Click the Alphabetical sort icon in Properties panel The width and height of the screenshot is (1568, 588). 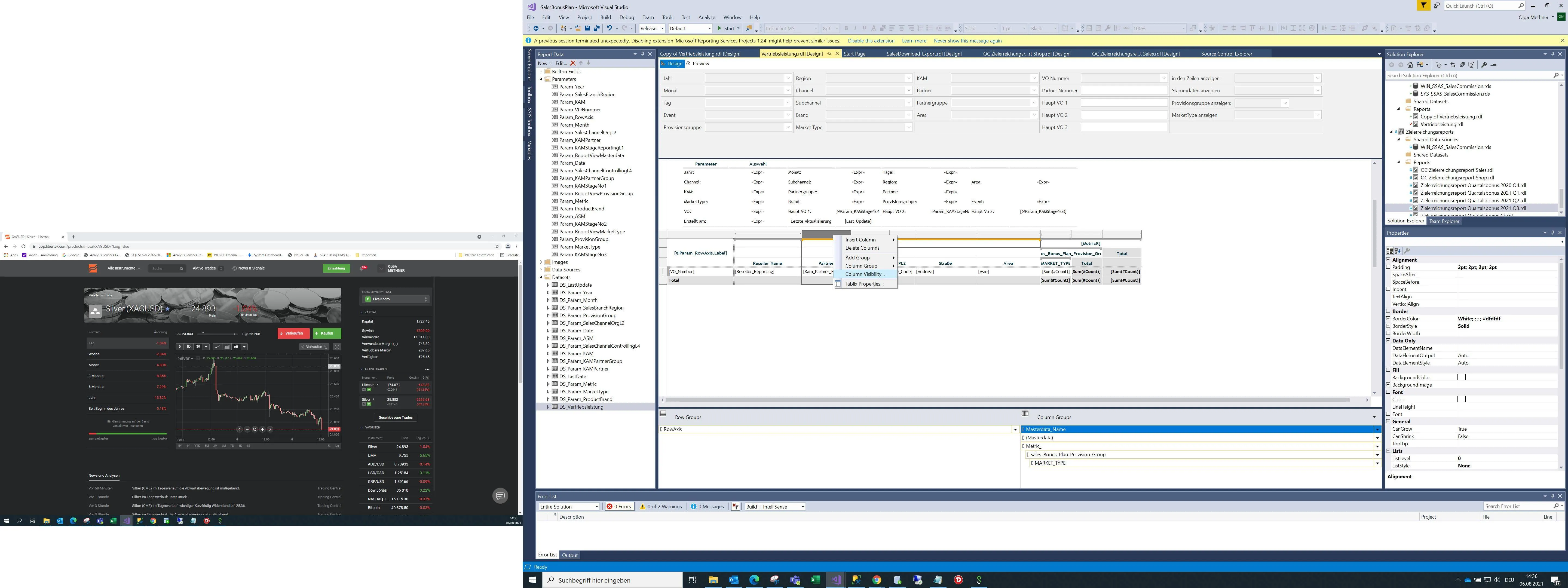click(1398, 250)
